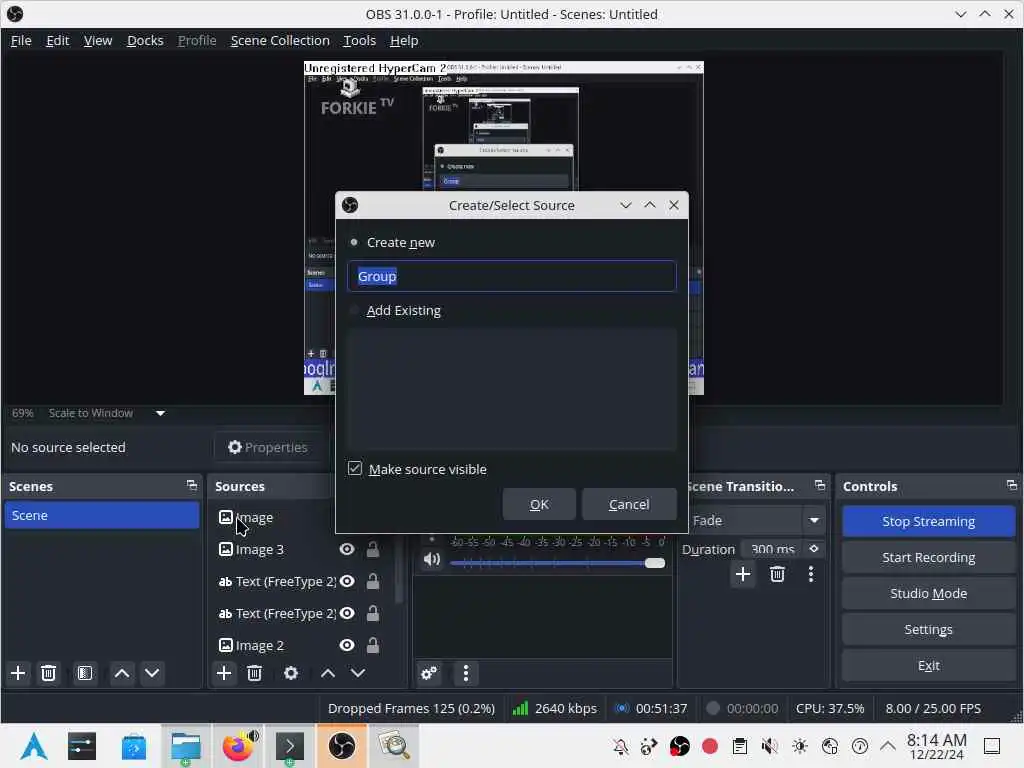Screen dimensions: 1024x768
Task: Open the Tools menu
Action: coord(360,40)
